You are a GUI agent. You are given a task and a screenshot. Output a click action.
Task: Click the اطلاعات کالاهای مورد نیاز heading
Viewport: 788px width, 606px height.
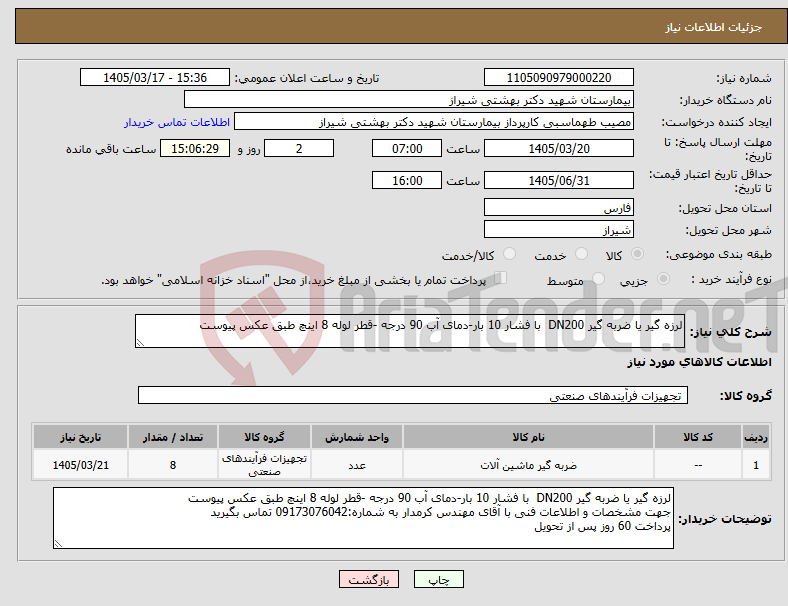click(x=699, y=362)
